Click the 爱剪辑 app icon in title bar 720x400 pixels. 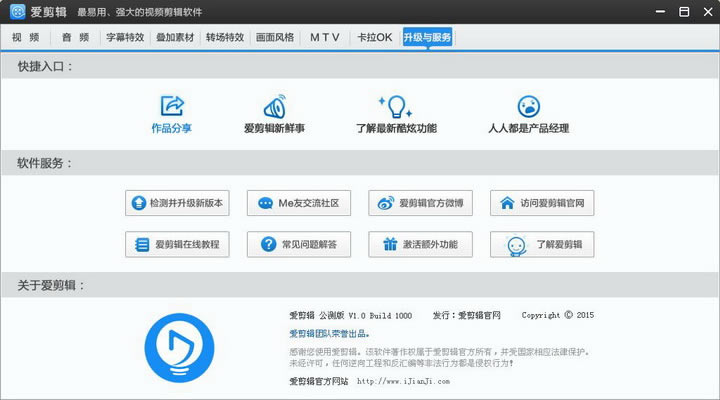coord(17,11)
